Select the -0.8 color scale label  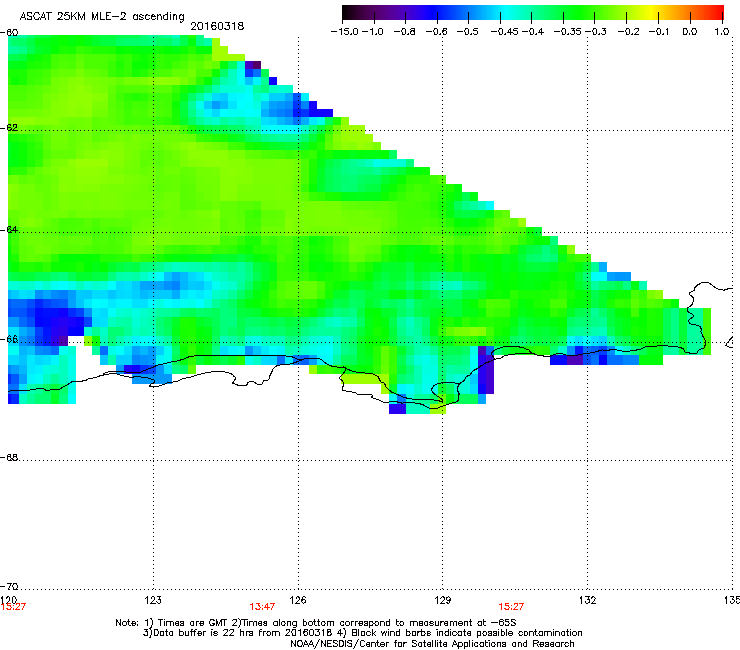click(x=404, y=32)
